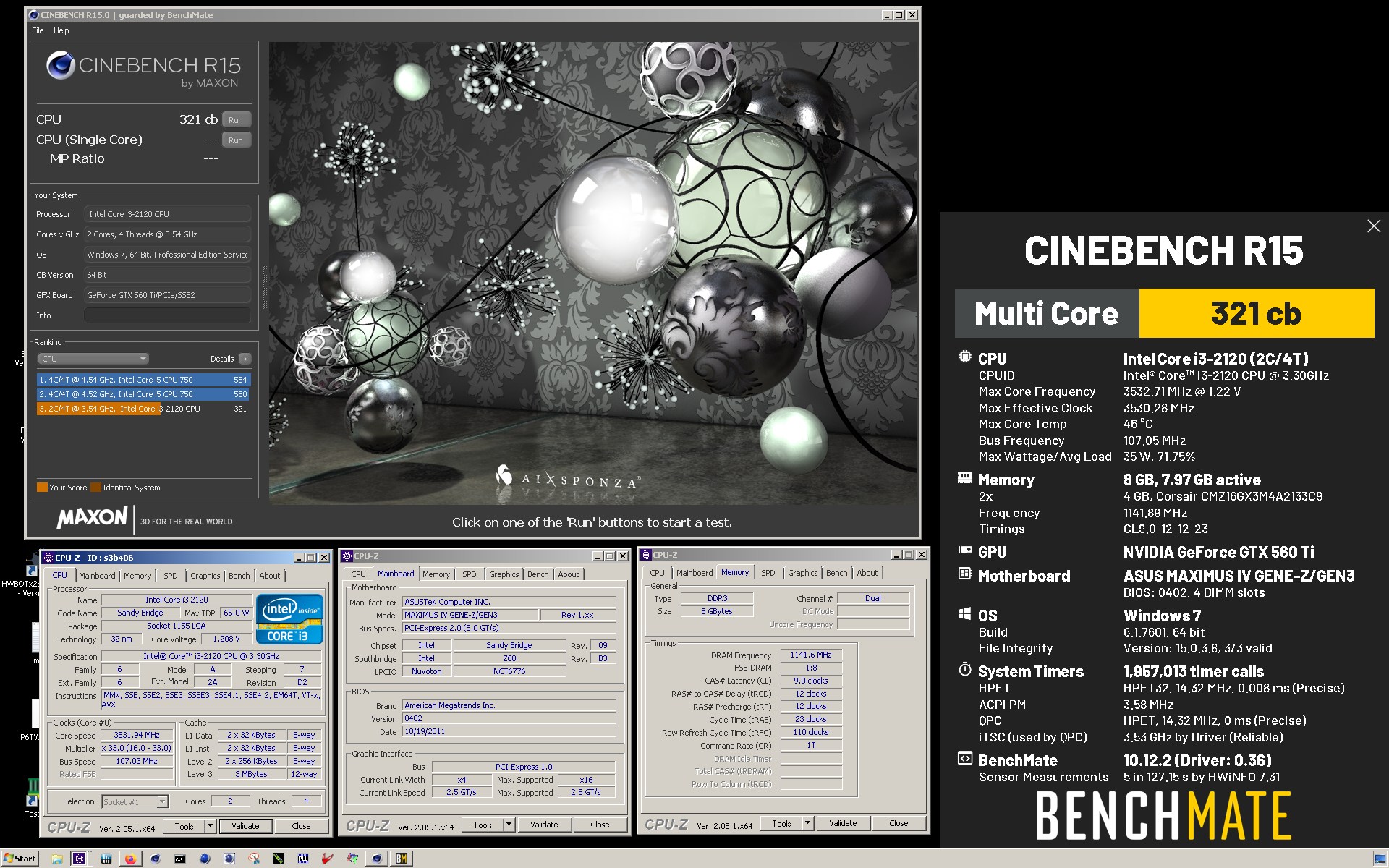Click the colorful kite-shaped taskbar icon
1389x868 pixels.
(x=352, y=859)
